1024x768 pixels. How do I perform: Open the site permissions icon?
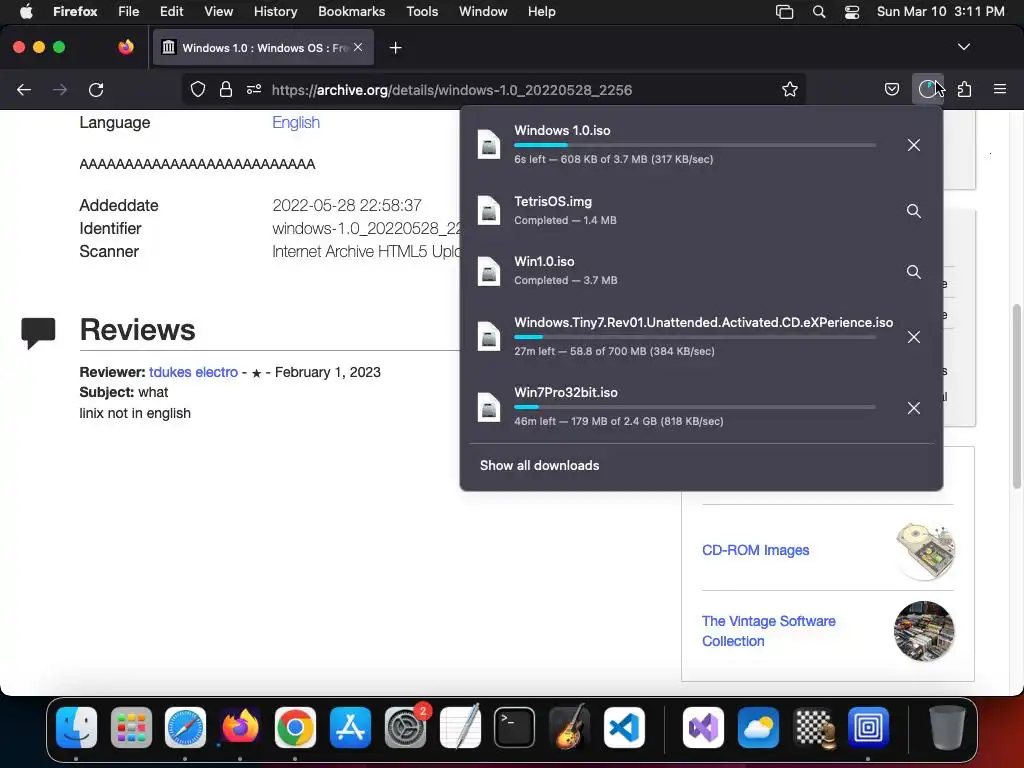tap(254, 89)
